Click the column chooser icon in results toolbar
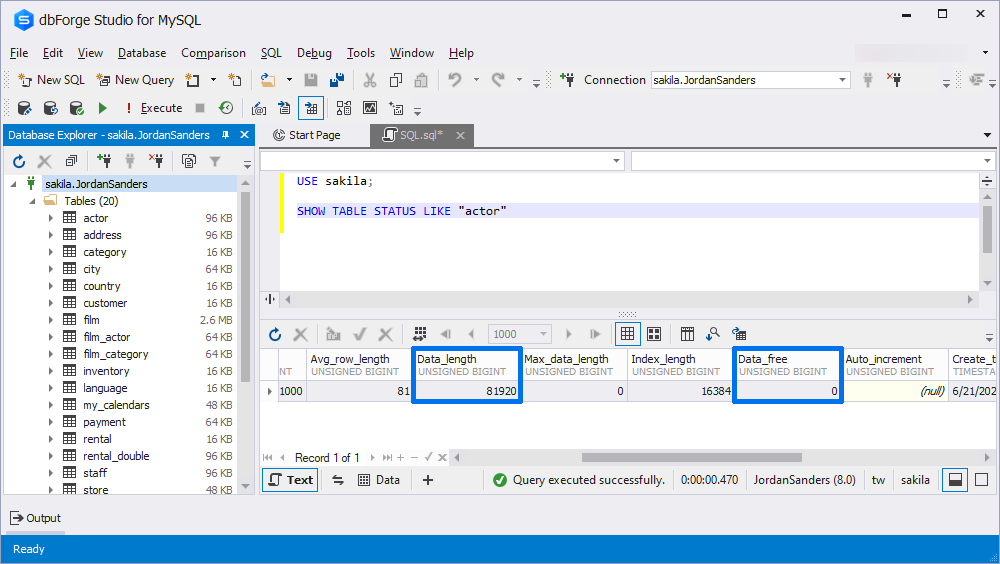This screenshot has width=1000, height=564. tap(687, 334)
